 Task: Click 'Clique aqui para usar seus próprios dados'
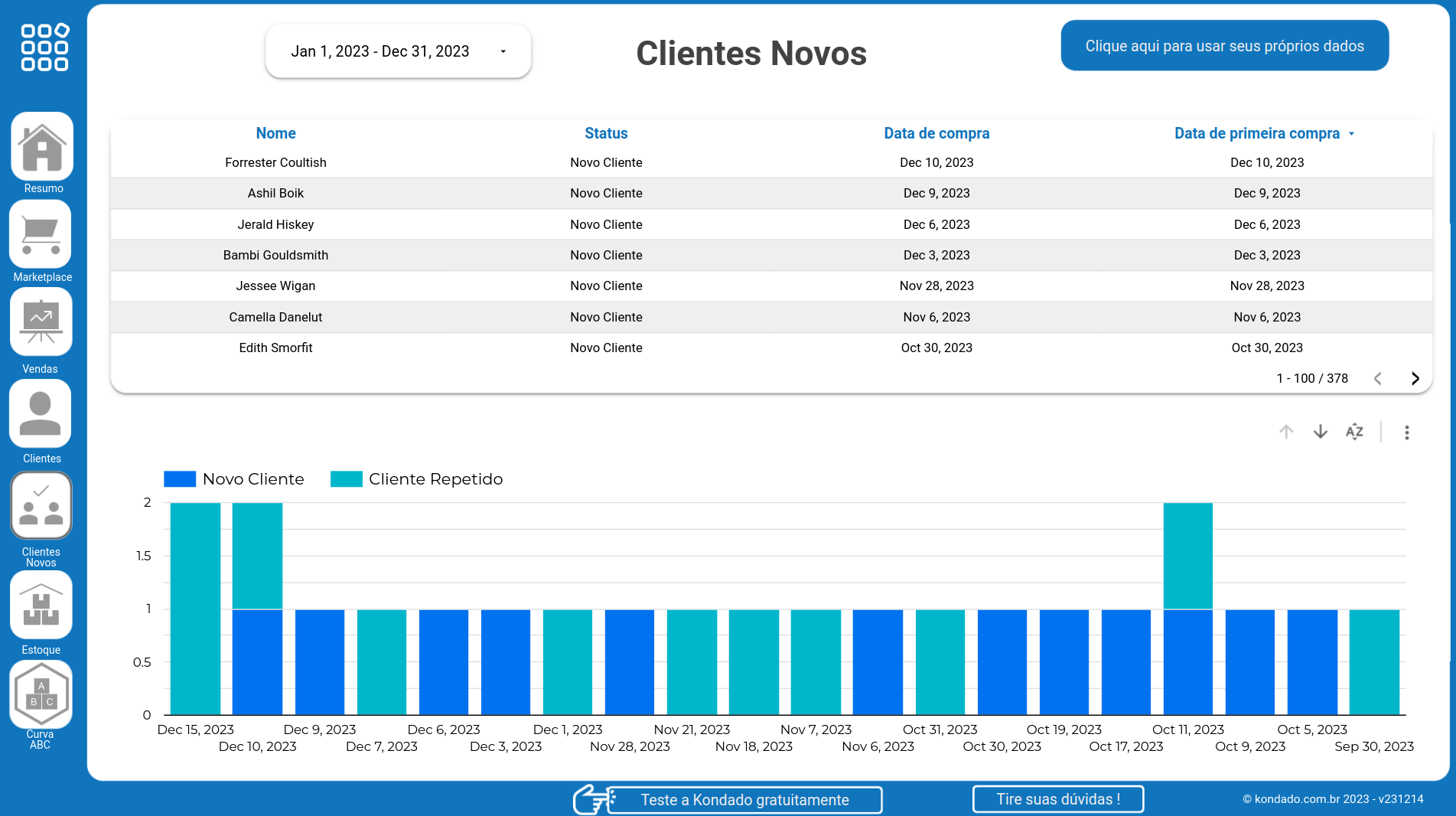[x=1223, y=45]
